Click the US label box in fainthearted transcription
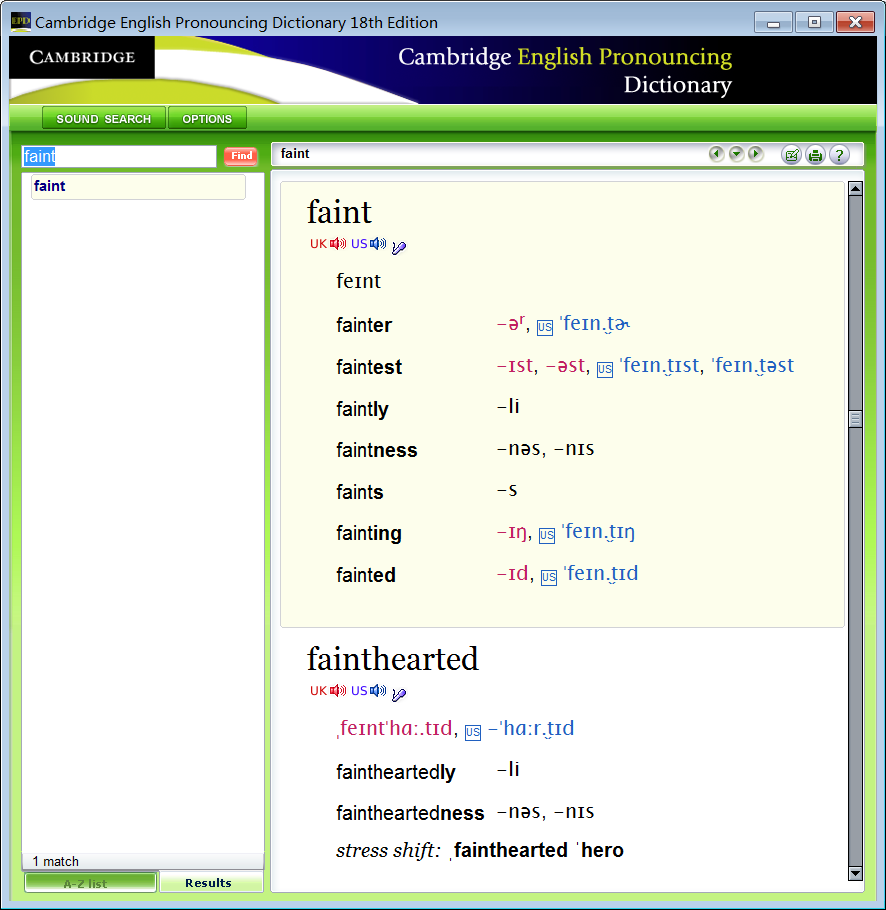Screen dimensions: 886x910 click(x=473, y=732)
